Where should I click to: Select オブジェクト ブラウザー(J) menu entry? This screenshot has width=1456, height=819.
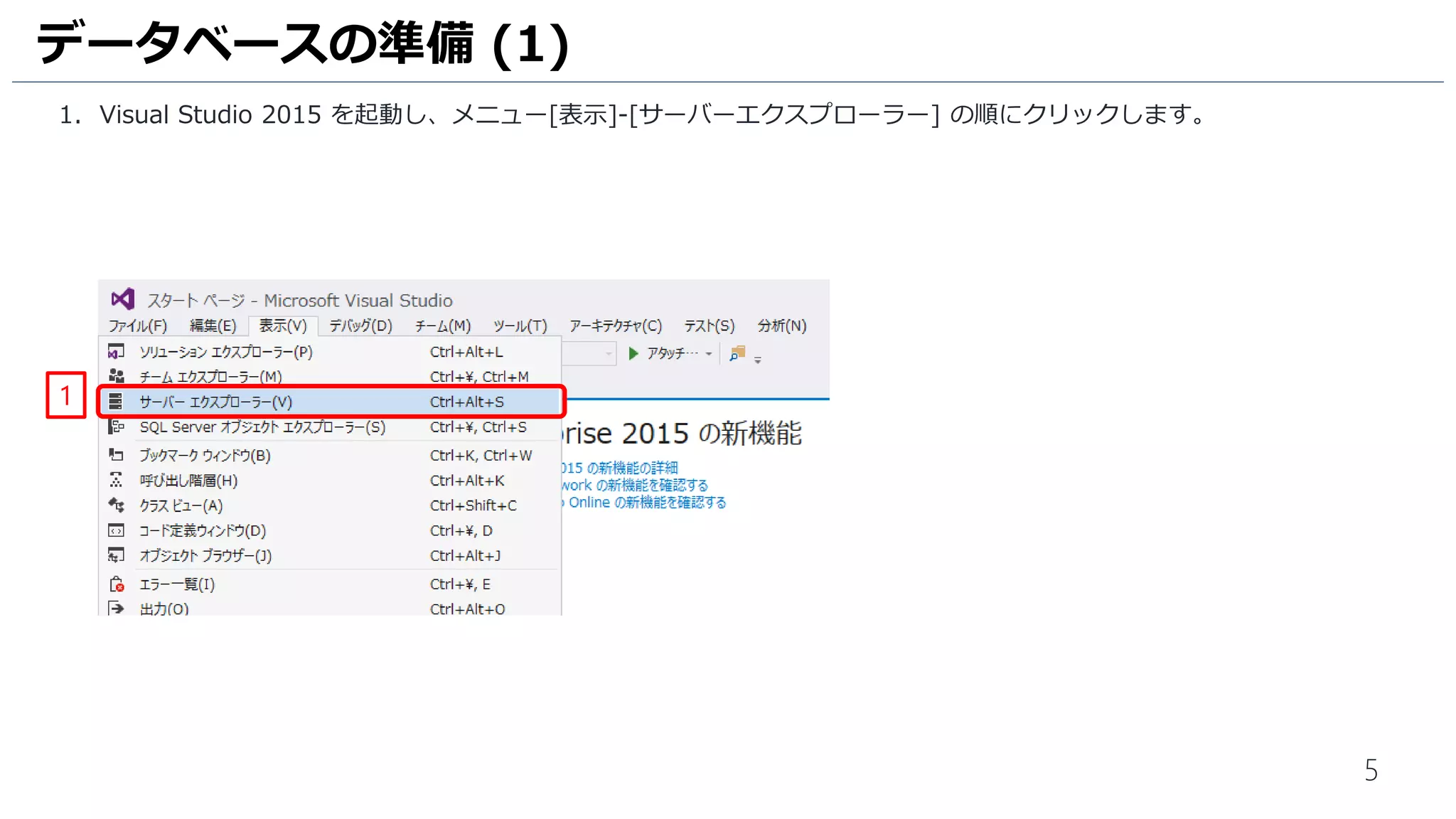[330, 555]
